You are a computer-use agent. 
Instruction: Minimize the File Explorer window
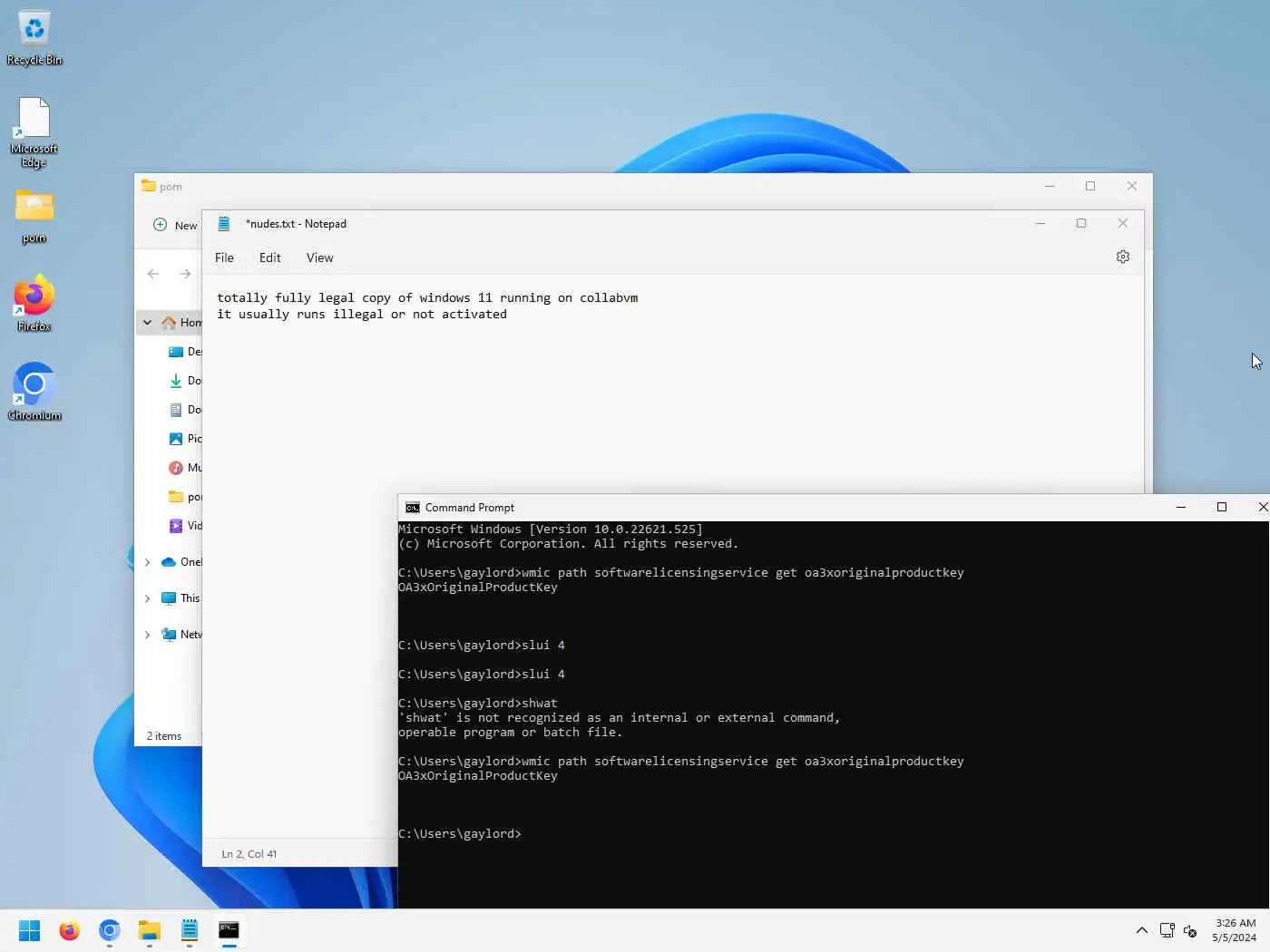(x=1050, y=186)
